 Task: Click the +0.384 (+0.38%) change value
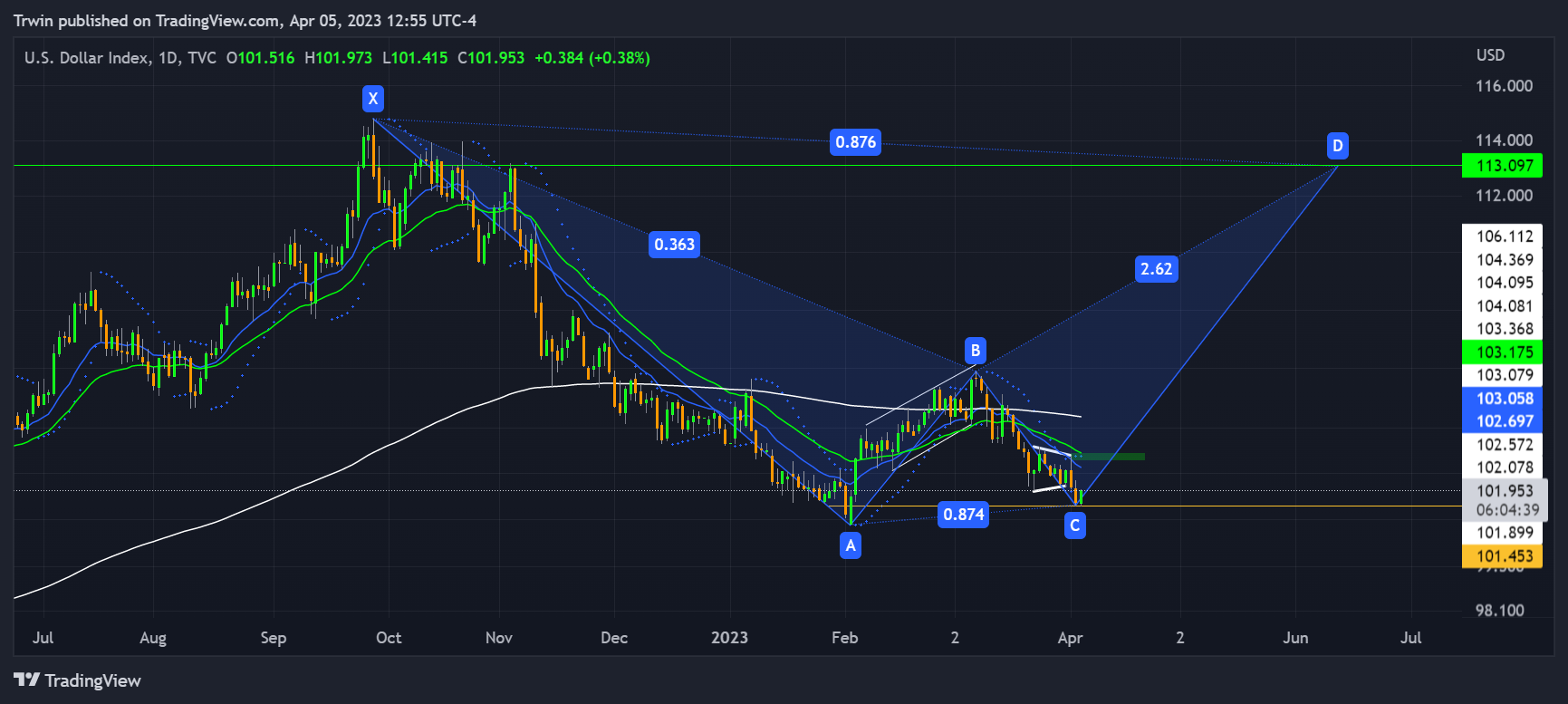pos(592,58)
